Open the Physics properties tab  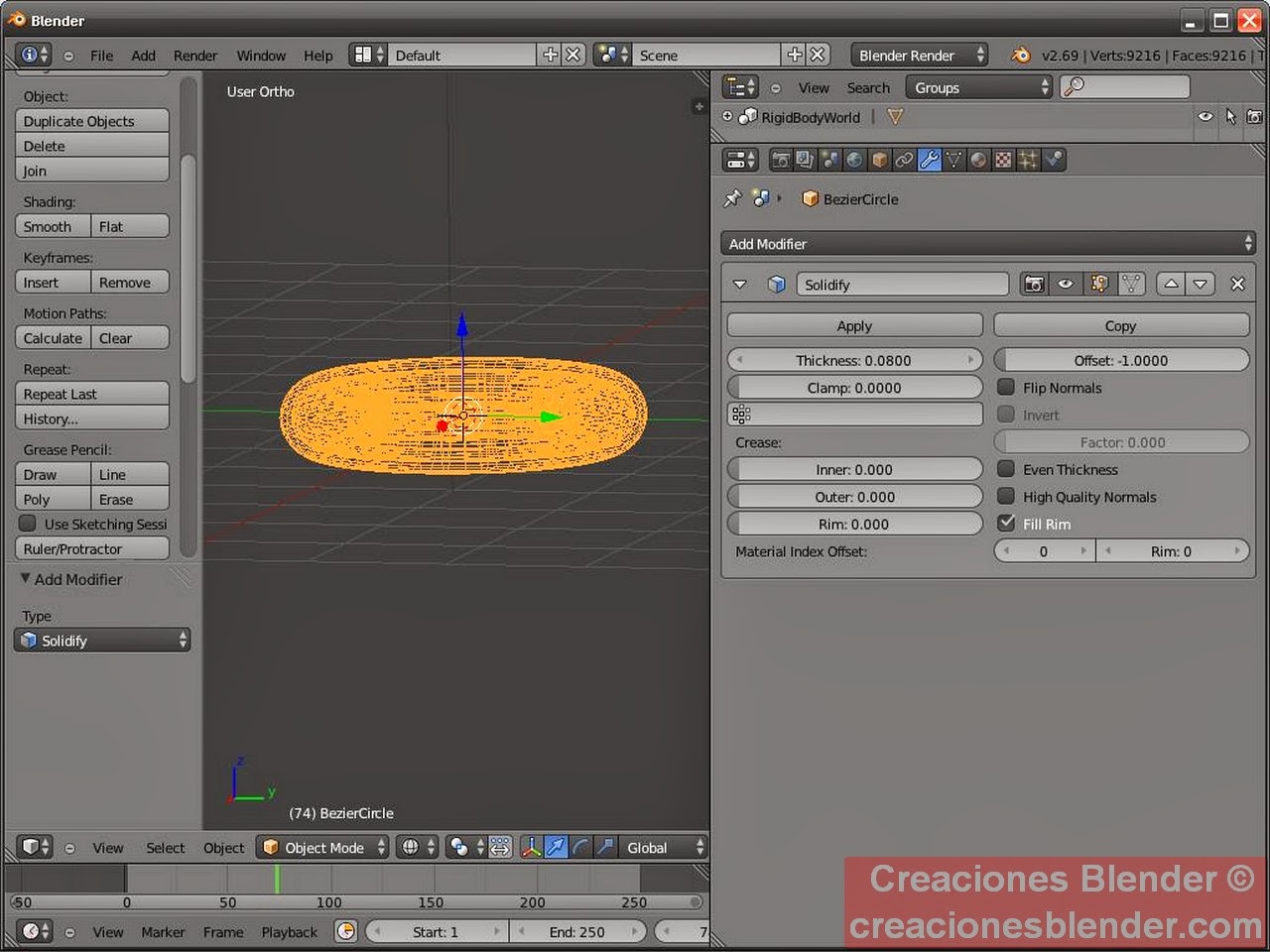1054,160
